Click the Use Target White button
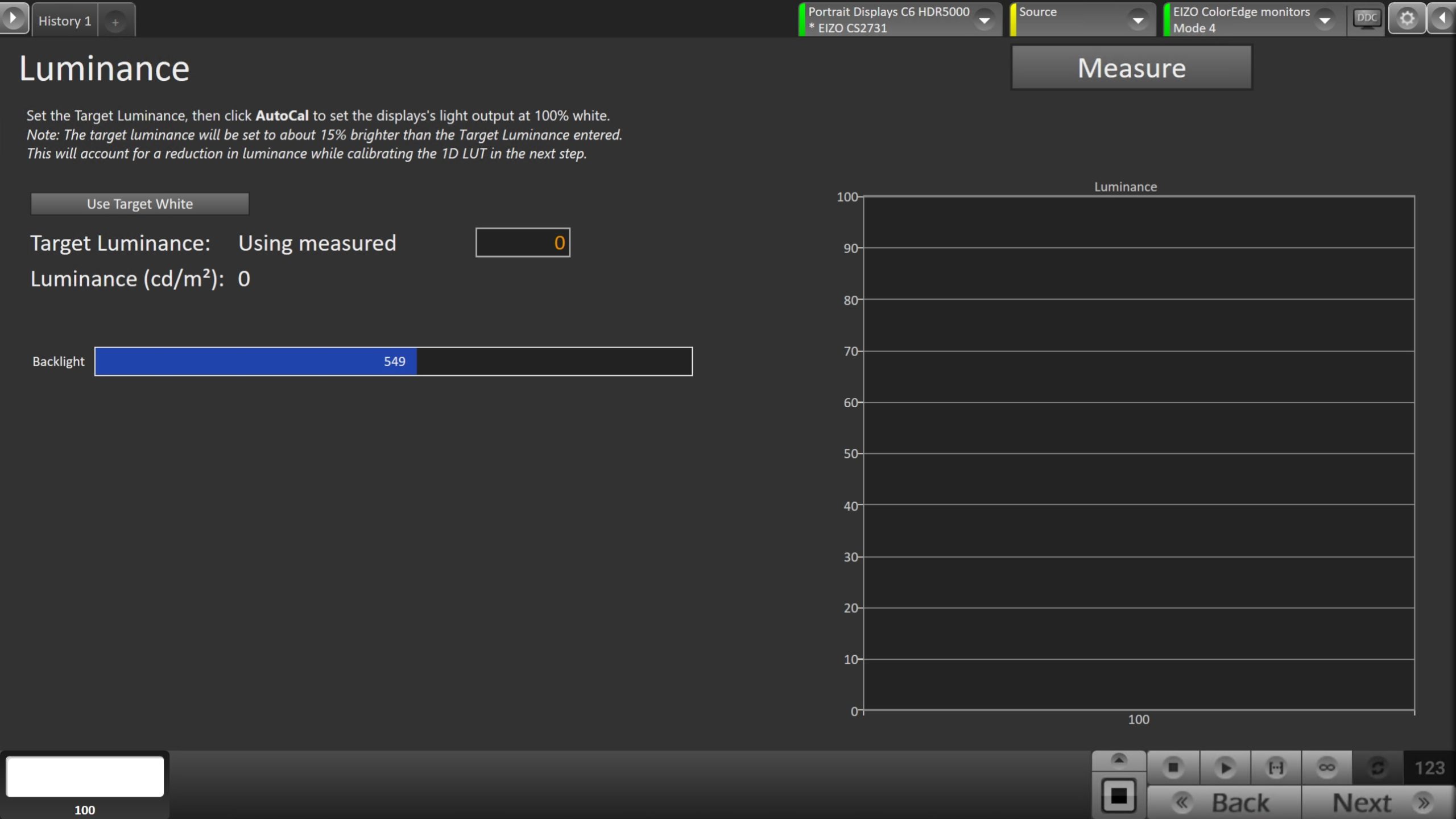1456x819 pixels. (x=139, y=204)
